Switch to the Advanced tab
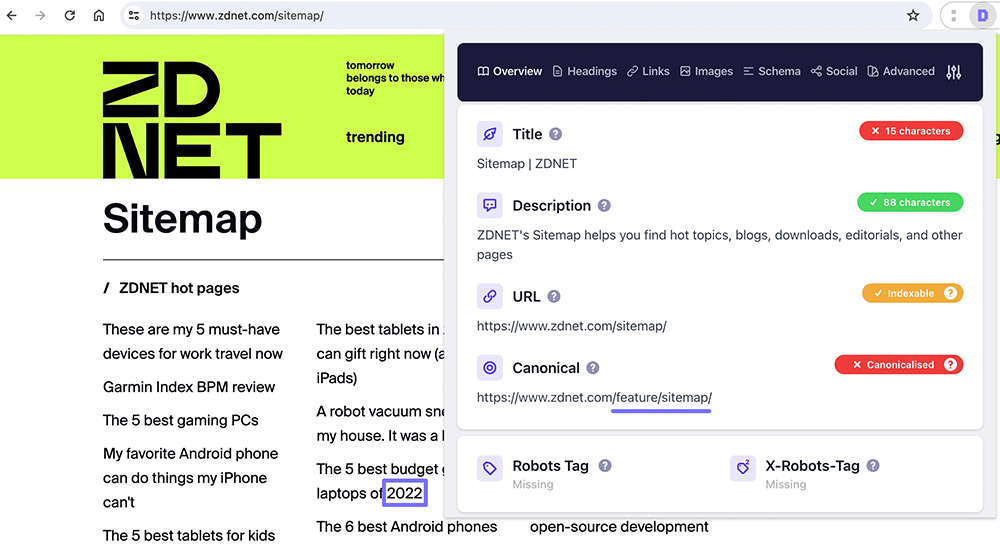The width and height of the screenshot is (1000, 552). tap(901, 71)
